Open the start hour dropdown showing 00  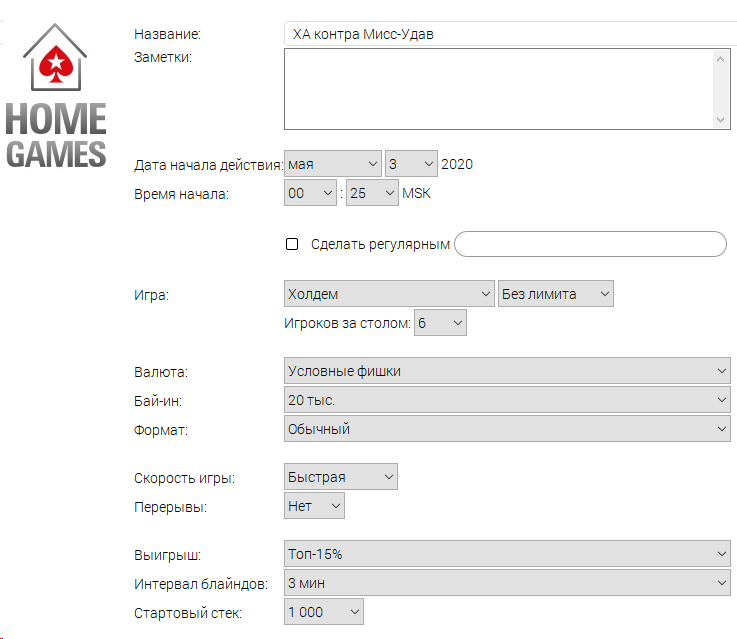pos(310,193)
